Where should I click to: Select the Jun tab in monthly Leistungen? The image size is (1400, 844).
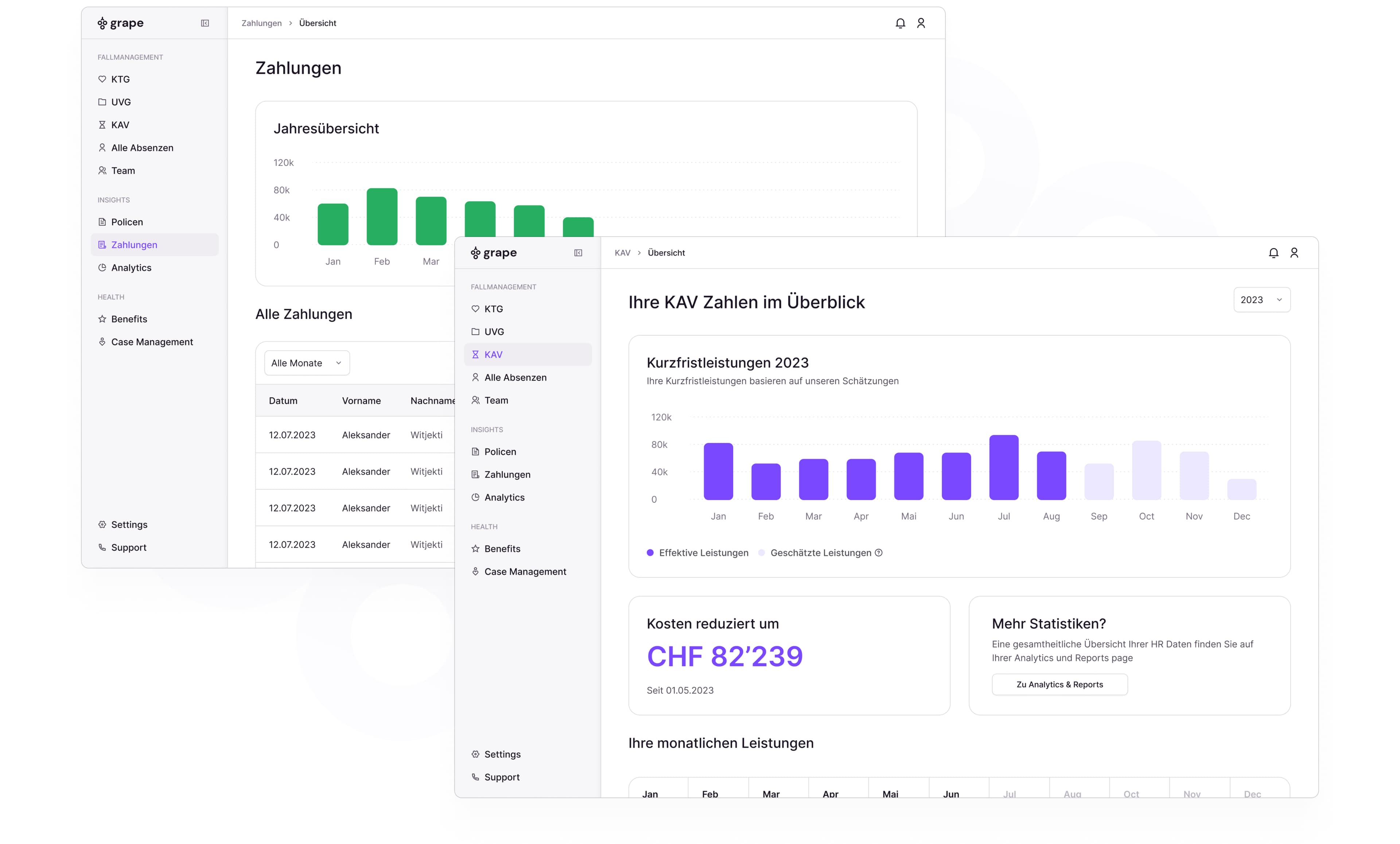click(950, 793)
